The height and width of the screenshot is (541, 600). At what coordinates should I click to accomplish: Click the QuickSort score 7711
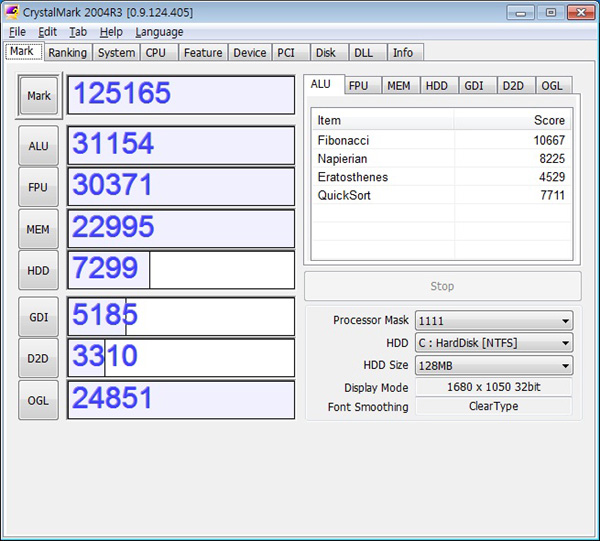pyautogui.click(x=552, y=195)
